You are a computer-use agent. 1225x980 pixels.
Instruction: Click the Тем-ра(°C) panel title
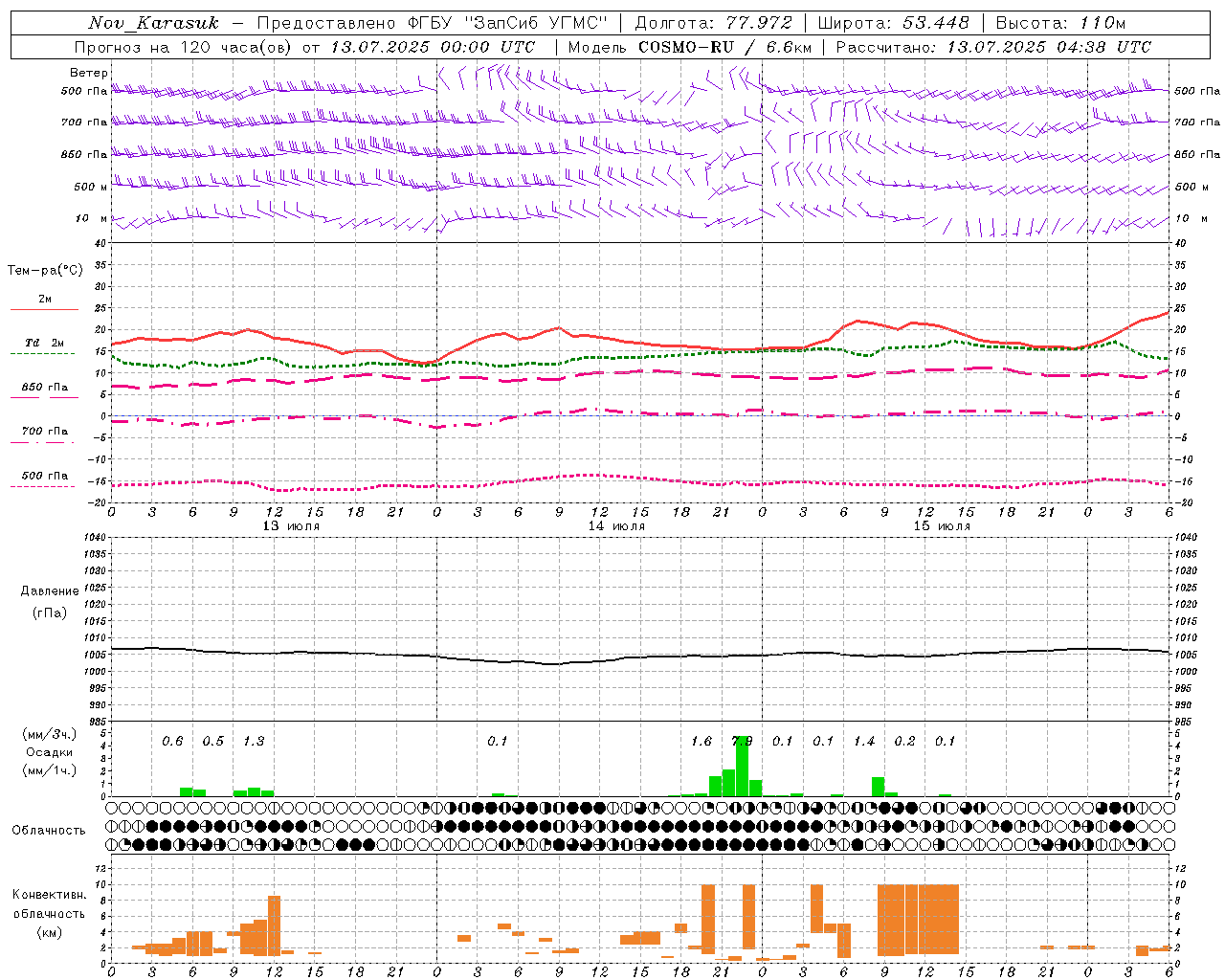click(x=45, y=271)
